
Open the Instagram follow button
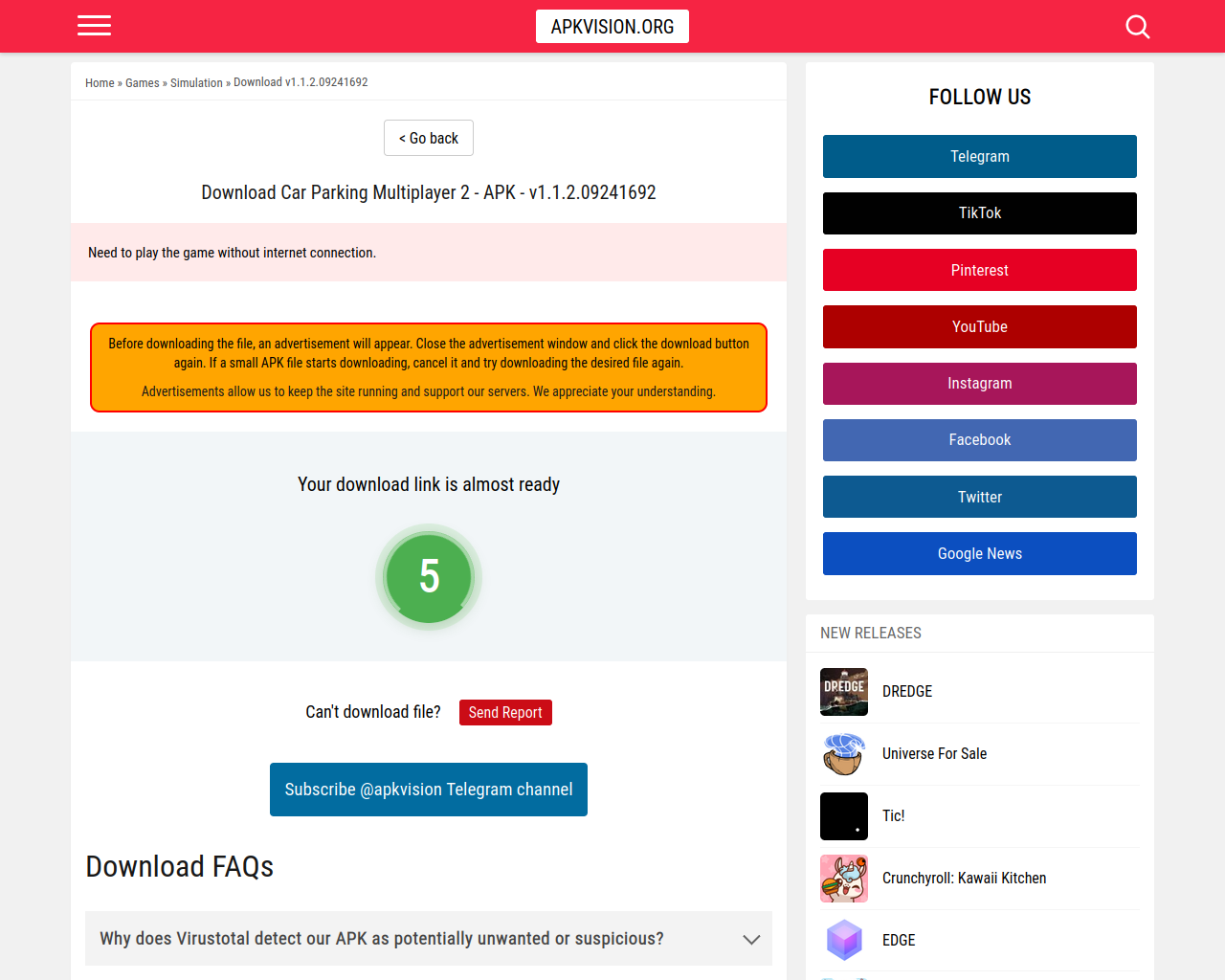pos(980,384)
